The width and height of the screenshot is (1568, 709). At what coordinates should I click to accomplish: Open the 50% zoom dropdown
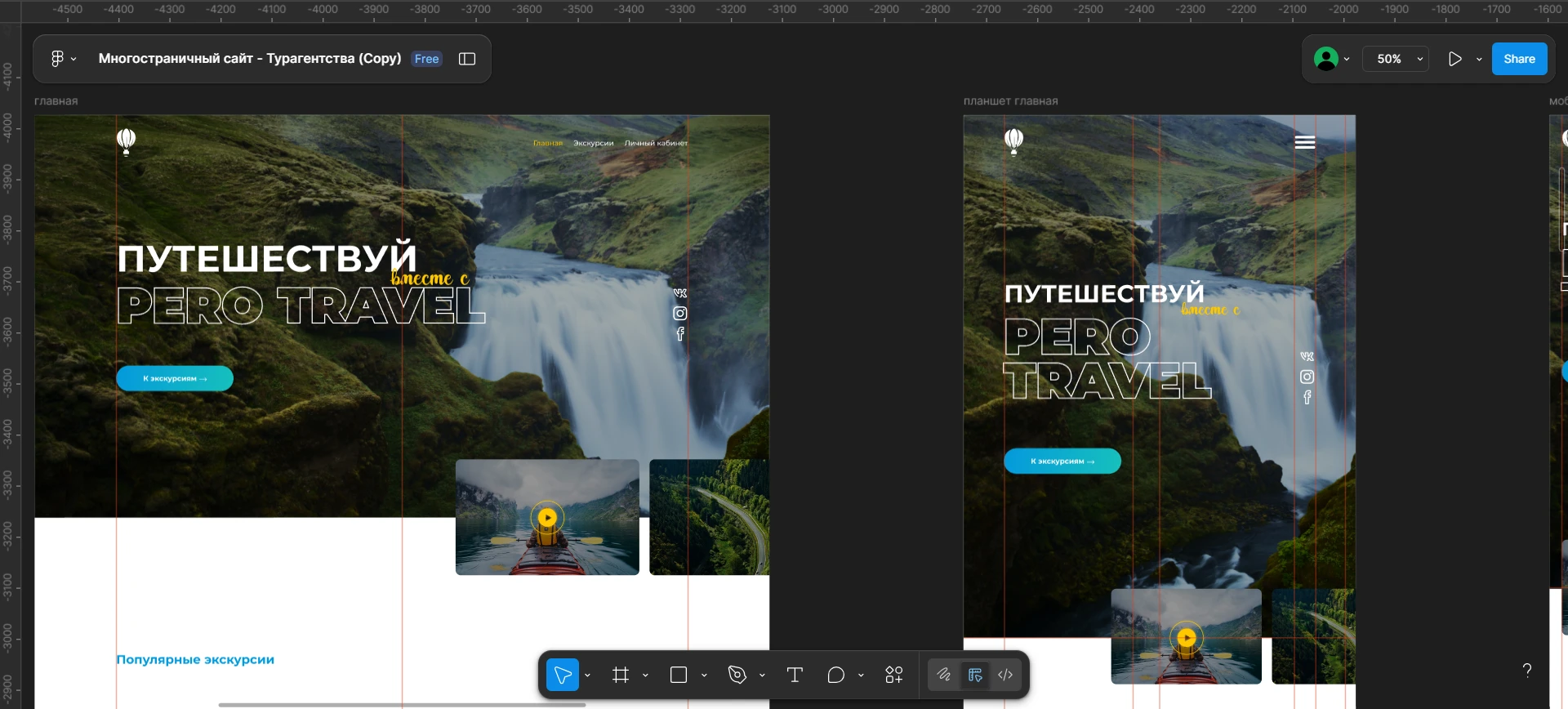tap(1396, 59)
